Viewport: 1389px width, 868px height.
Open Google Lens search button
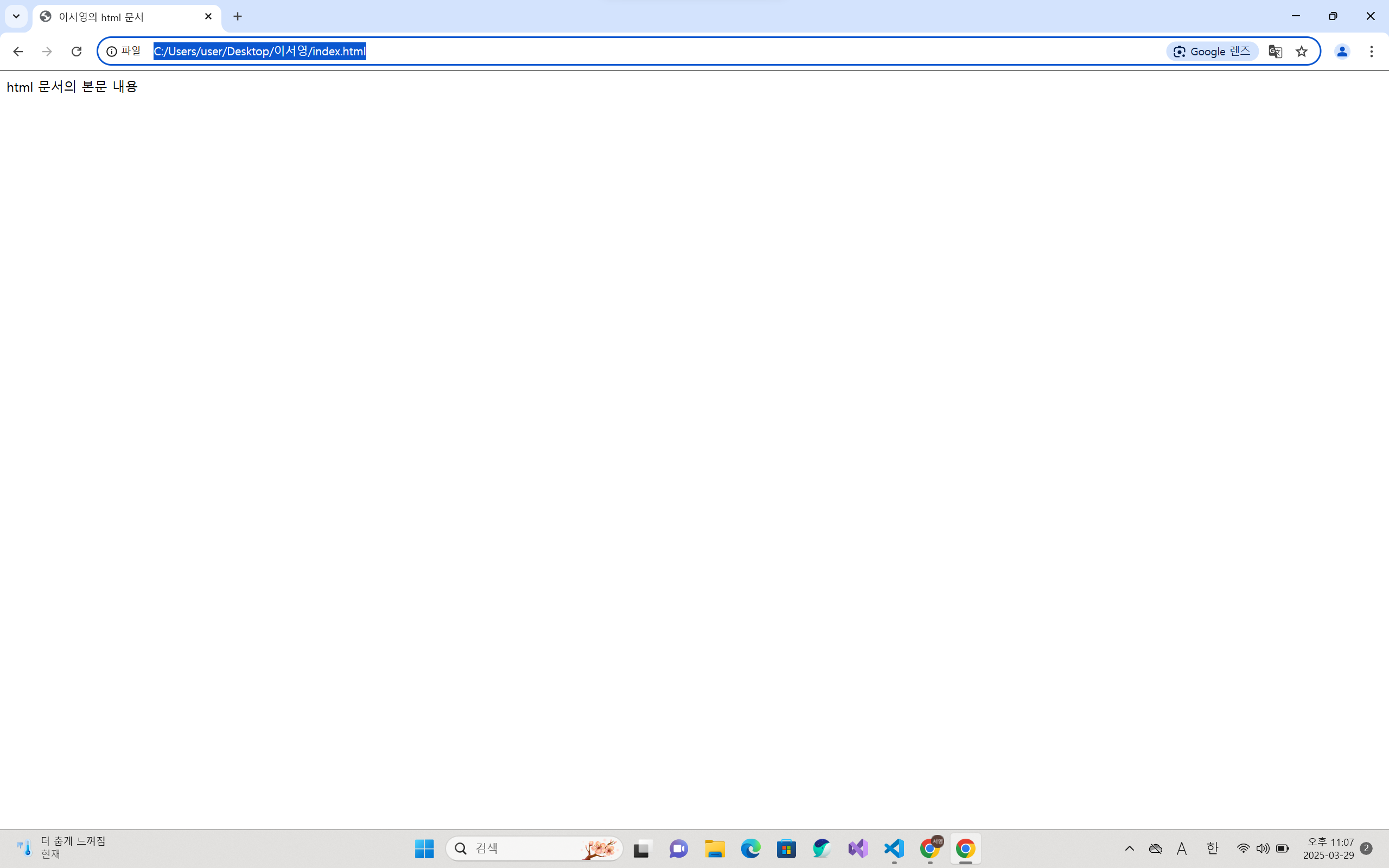point(1212,52)
